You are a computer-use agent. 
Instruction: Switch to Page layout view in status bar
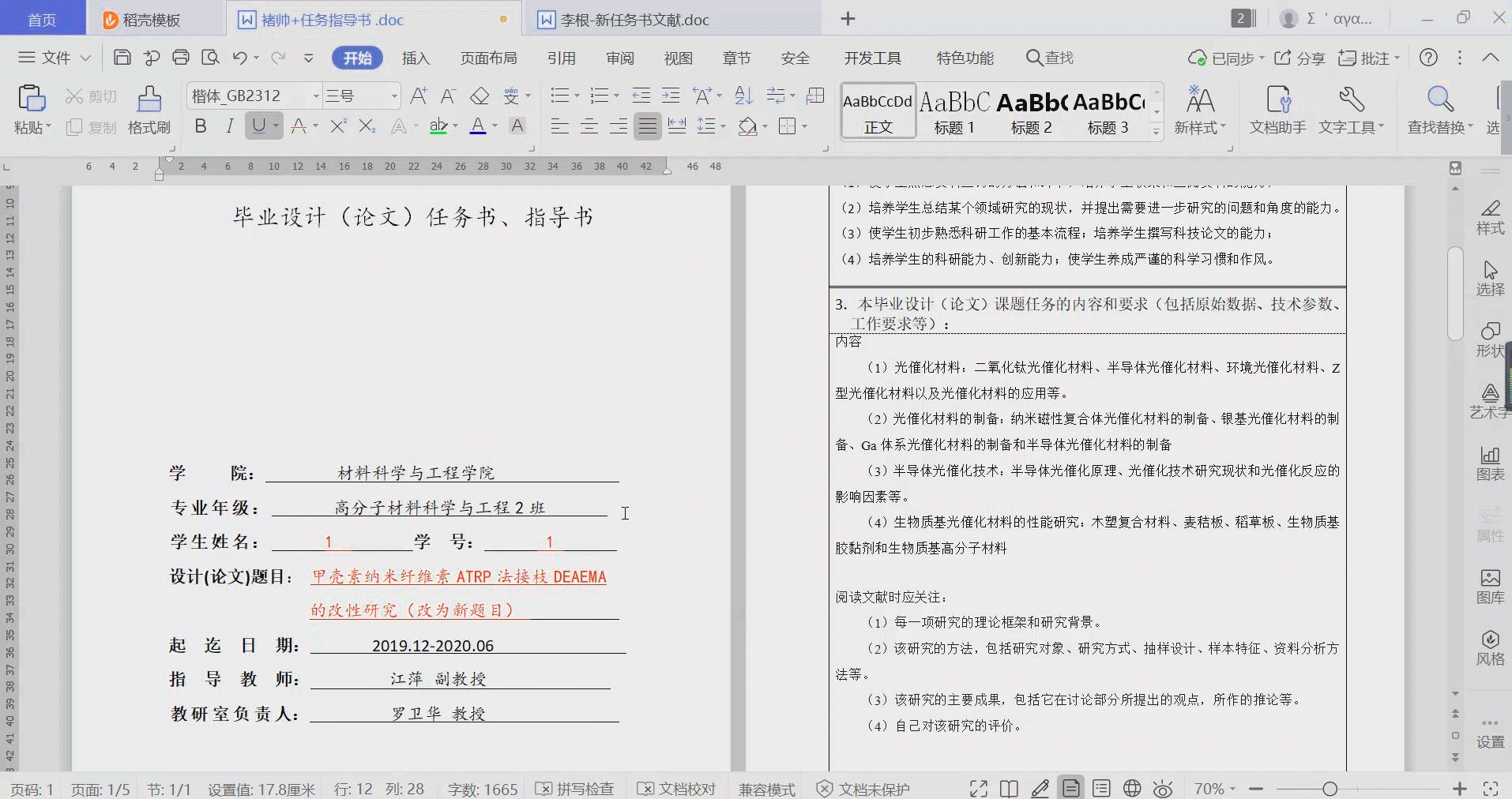pyautogui.click(x=1071, y=788)
